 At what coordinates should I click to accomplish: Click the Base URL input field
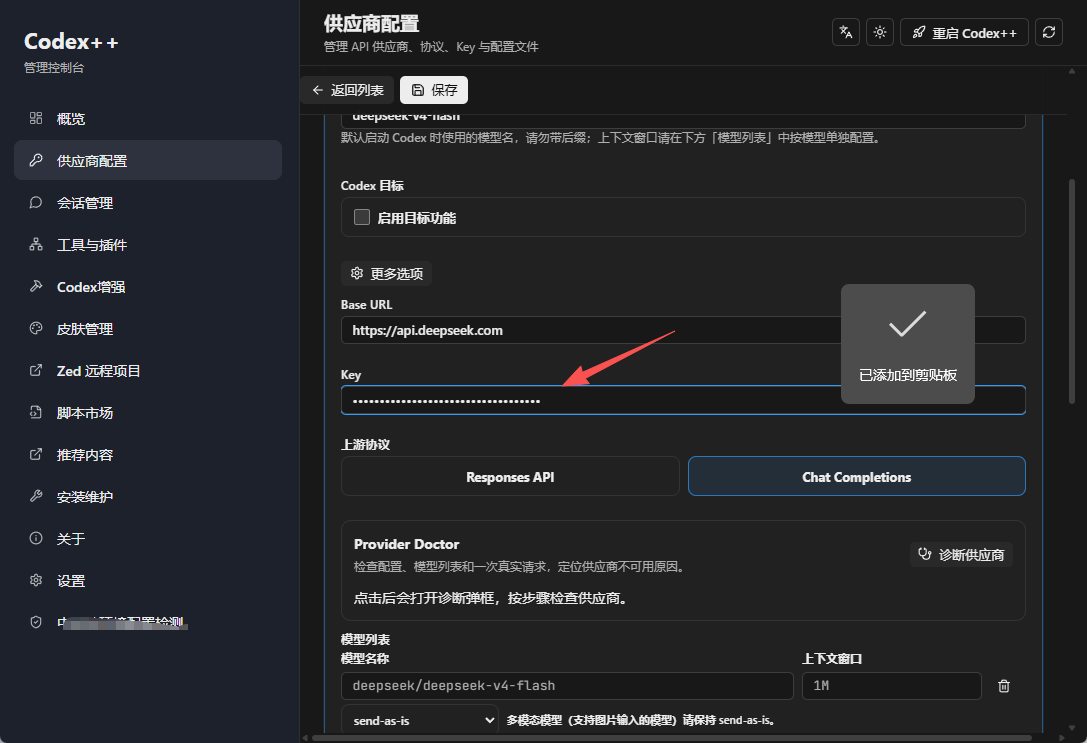pyautogui.click(x=683, y=330)
